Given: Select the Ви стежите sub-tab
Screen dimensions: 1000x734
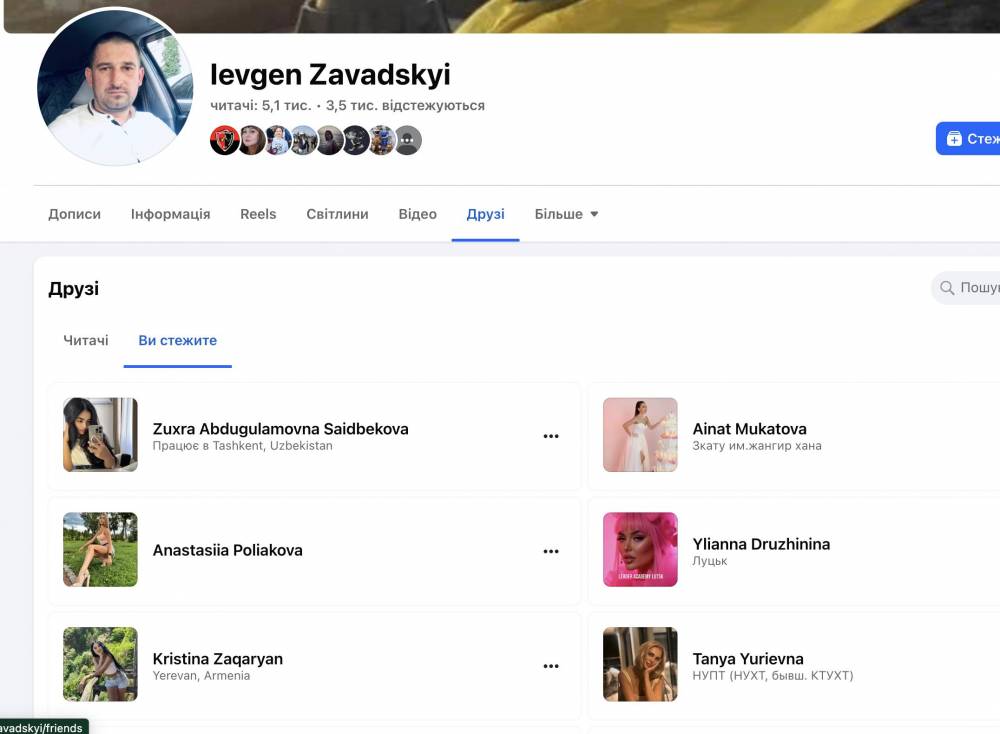Looking at the screenshot, I should click(177, 341).
